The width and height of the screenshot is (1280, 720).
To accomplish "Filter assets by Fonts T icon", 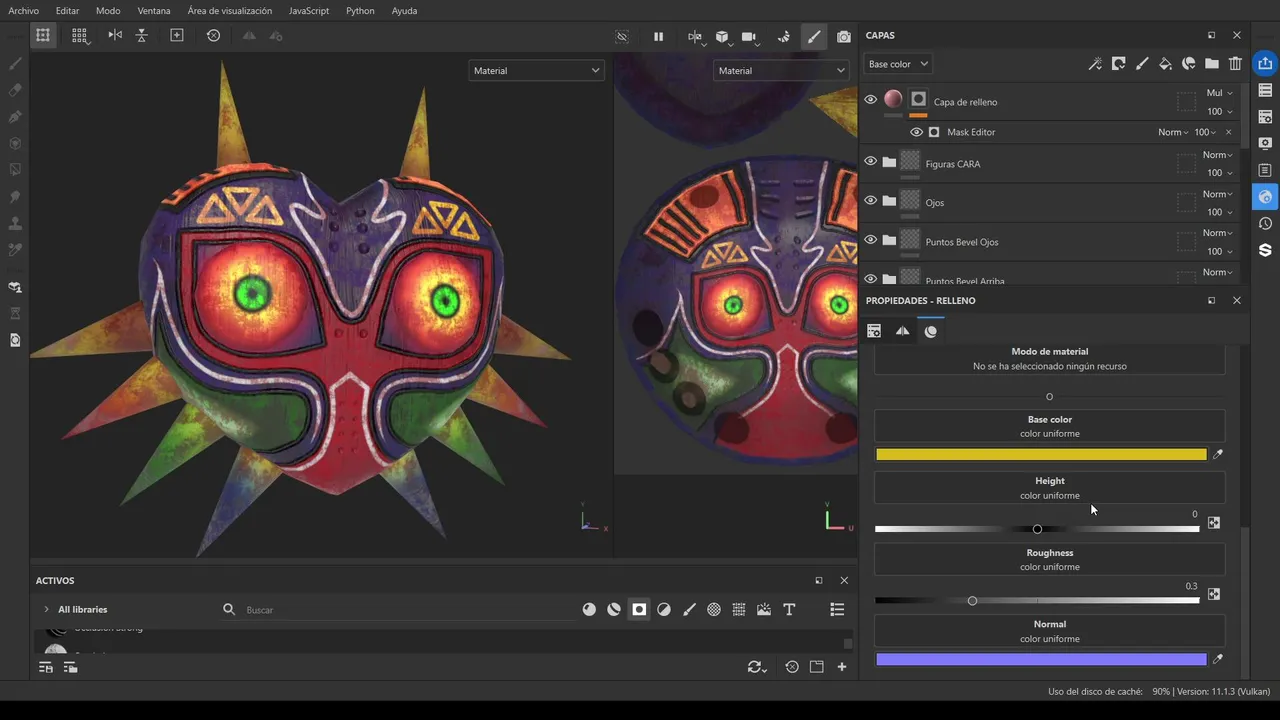I will pos(789,610).
